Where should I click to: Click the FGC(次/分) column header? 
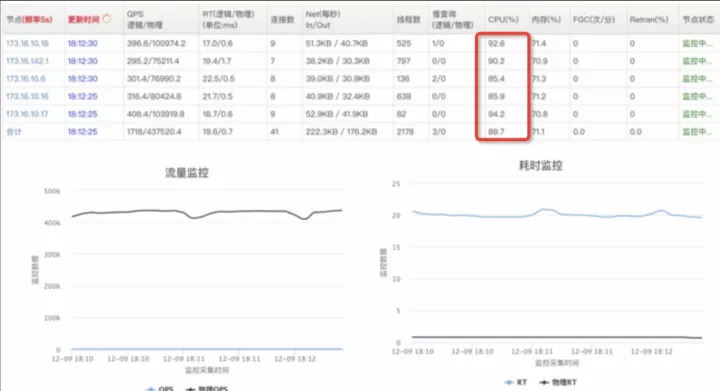tap(594, 19)
